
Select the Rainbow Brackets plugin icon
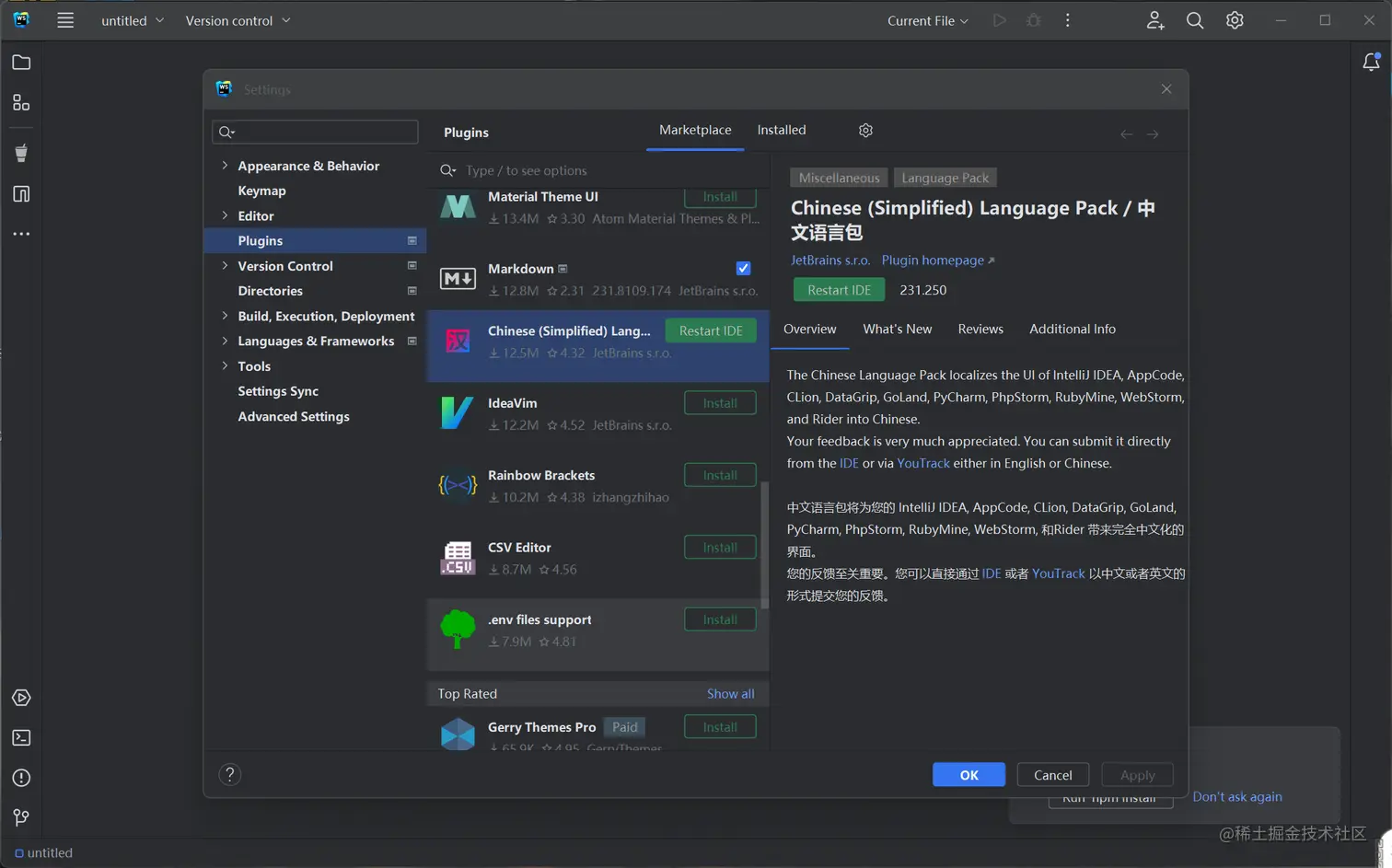click(458, 485)
